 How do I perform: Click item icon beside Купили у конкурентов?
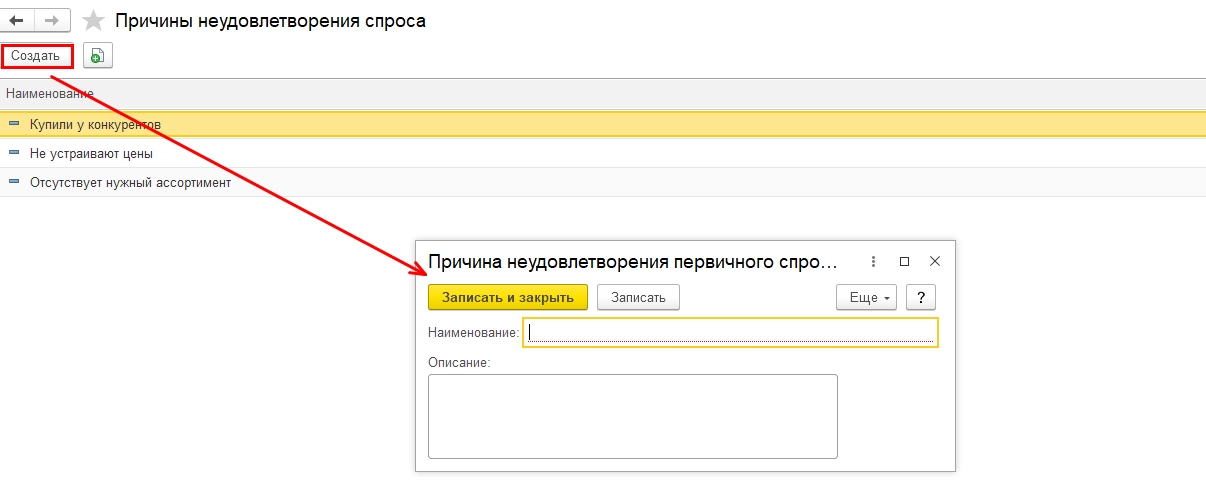[14, 124]
